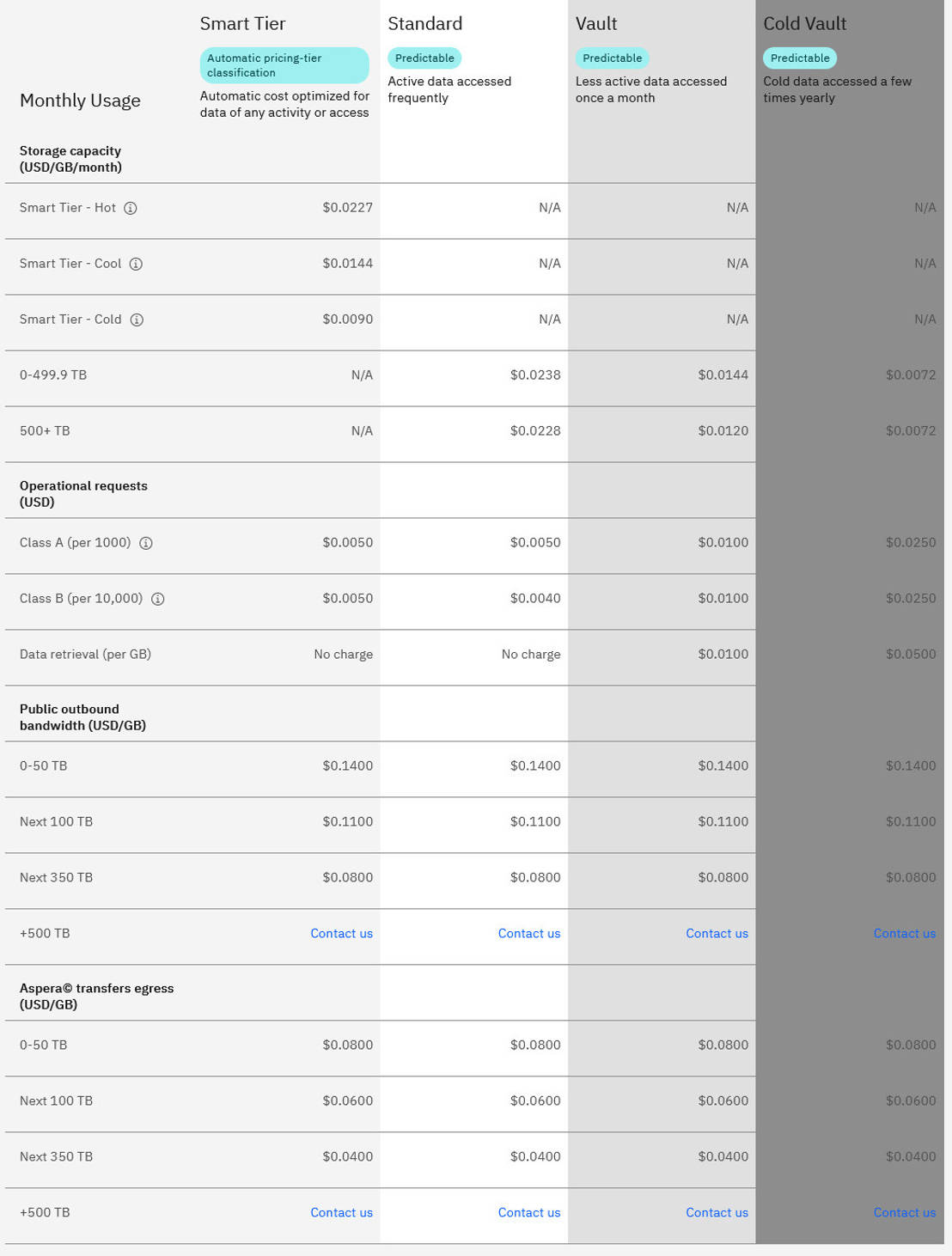Select the Cold Vault column heading
952x1256 pixels.
[804, 24]
